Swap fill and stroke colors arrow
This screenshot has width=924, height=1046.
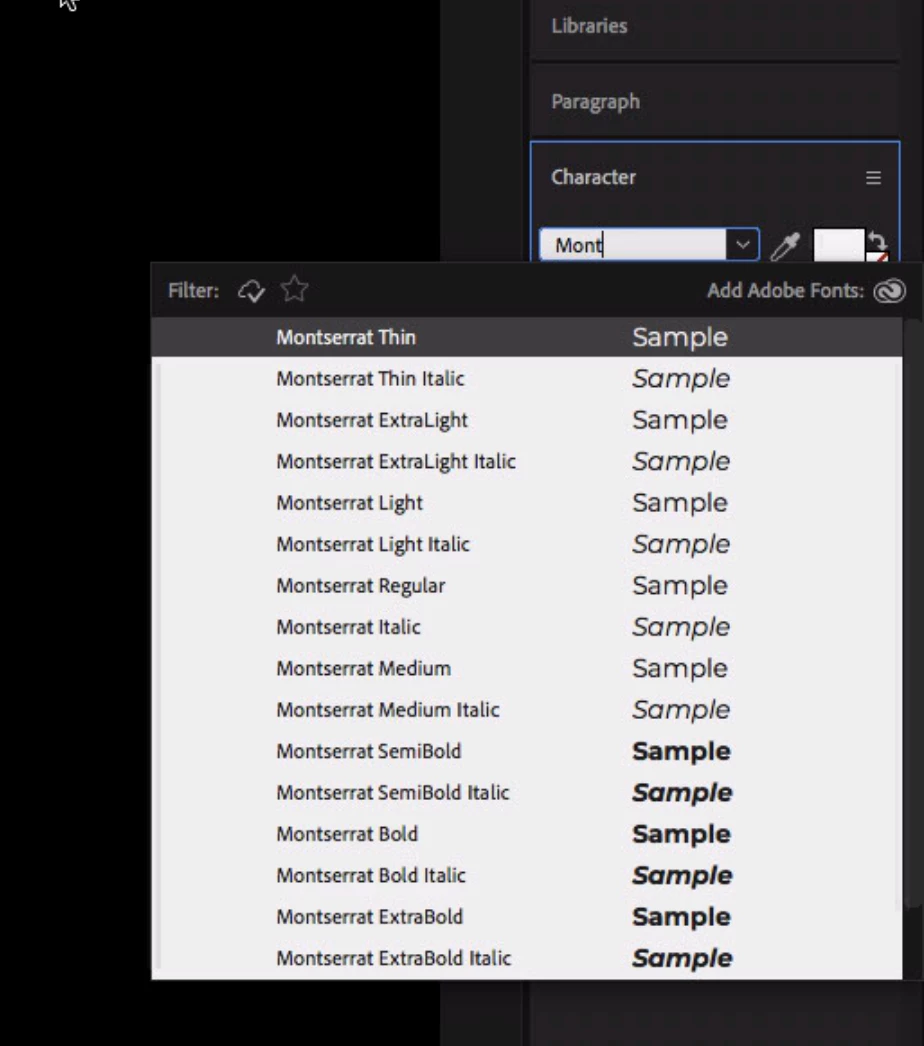coord(877,240)
